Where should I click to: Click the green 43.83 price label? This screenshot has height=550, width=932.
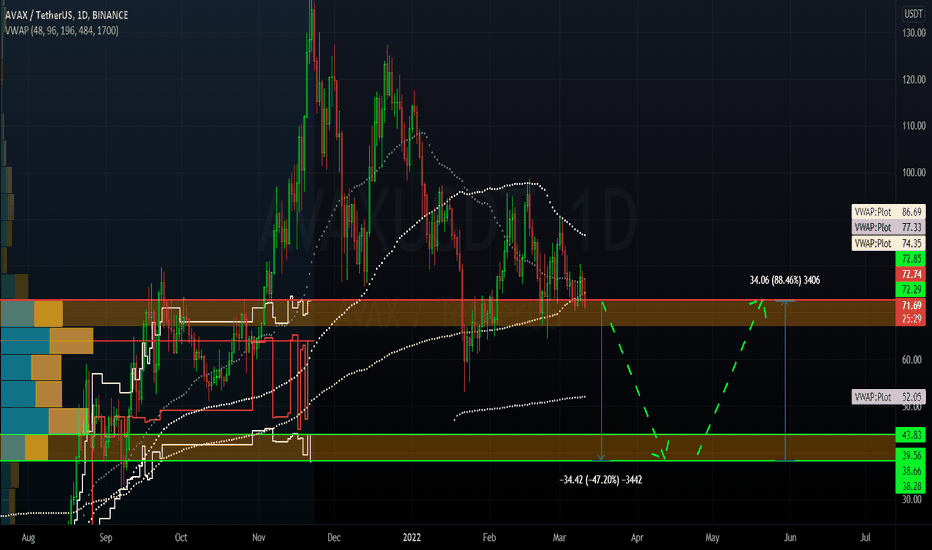click(x=911, y=435)
